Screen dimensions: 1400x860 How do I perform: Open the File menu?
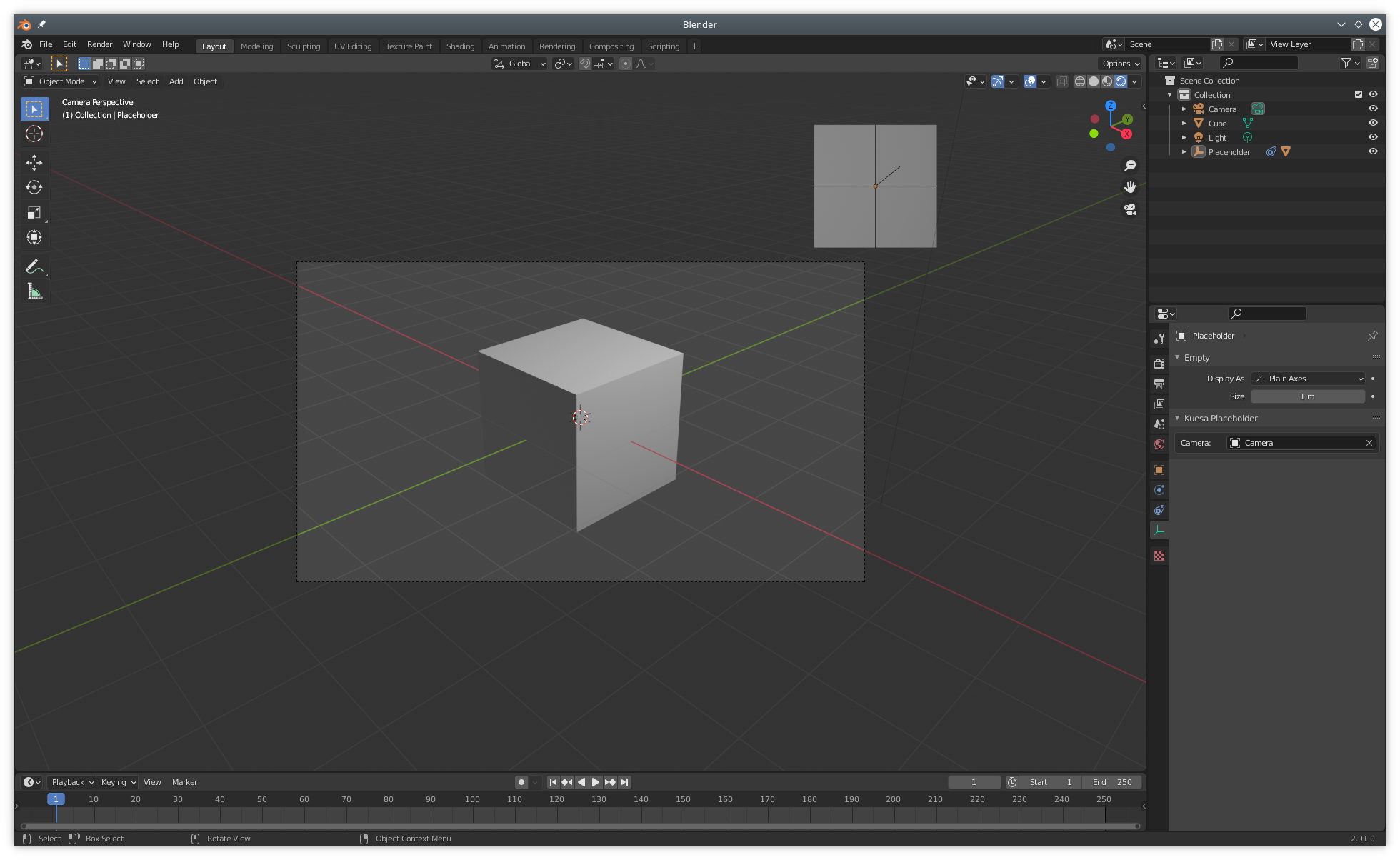46,44
